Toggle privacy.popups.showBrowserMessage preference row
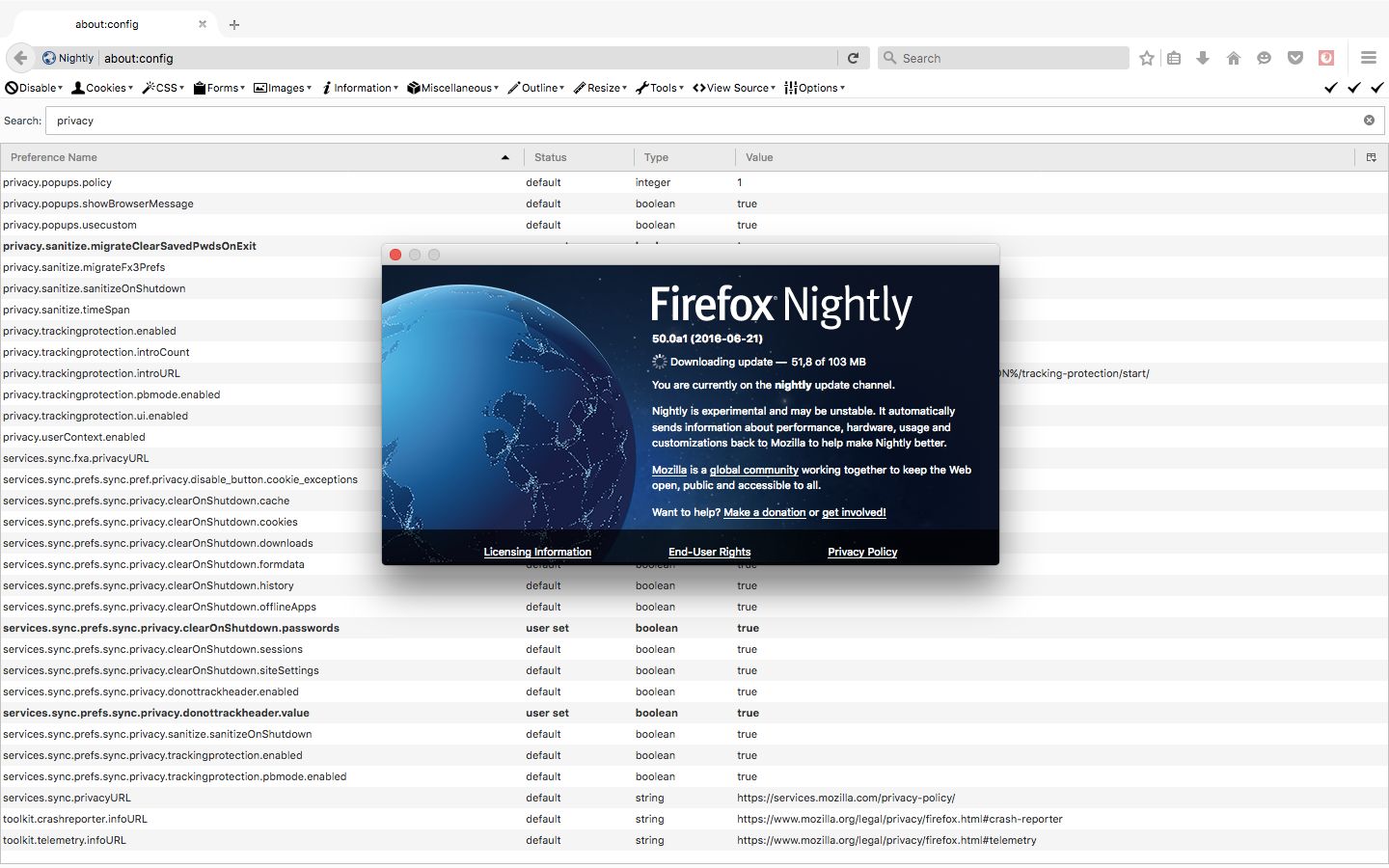 pyautogui.click(x=98, y=203)
